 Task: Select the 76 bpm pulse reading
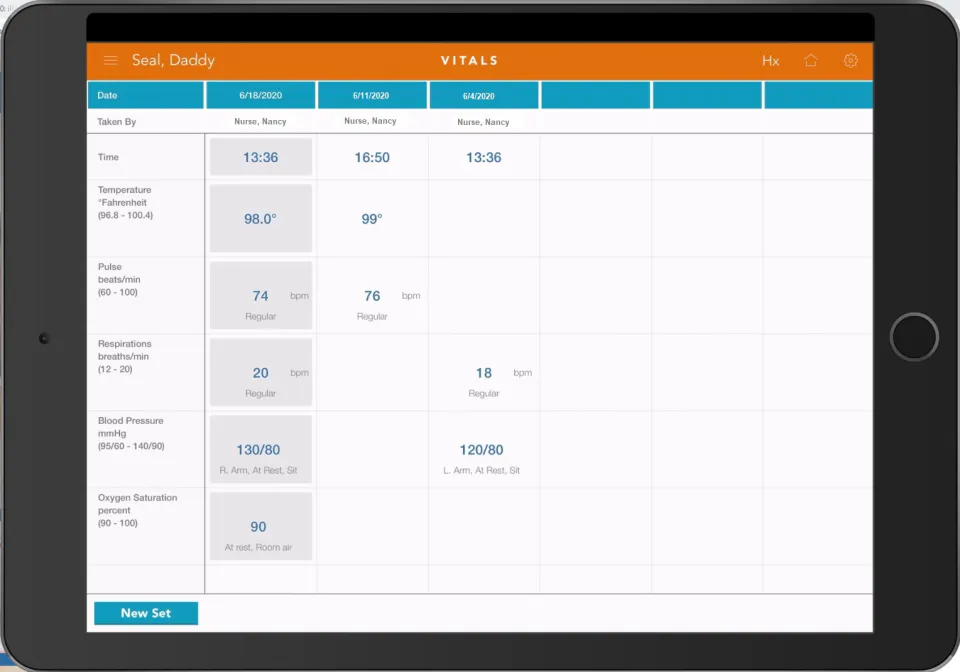click(x=372, y=296)
